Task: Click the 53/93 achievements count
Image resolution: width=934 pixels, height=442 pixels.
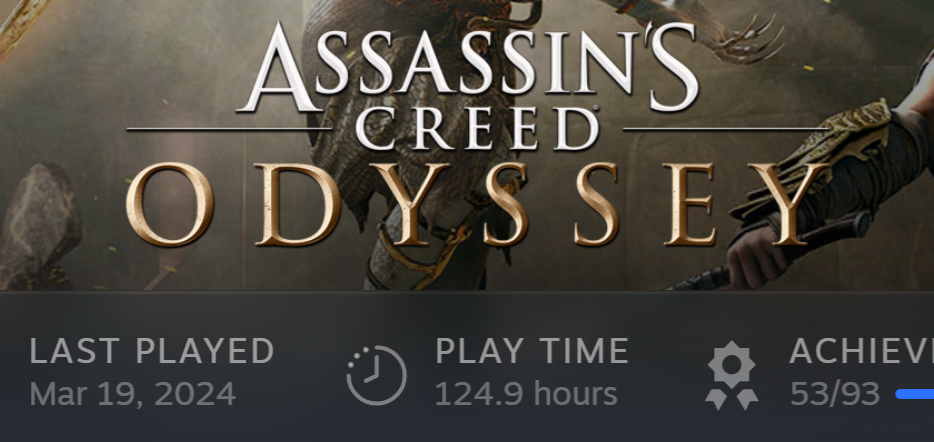Action: click(x=835, y=394)
